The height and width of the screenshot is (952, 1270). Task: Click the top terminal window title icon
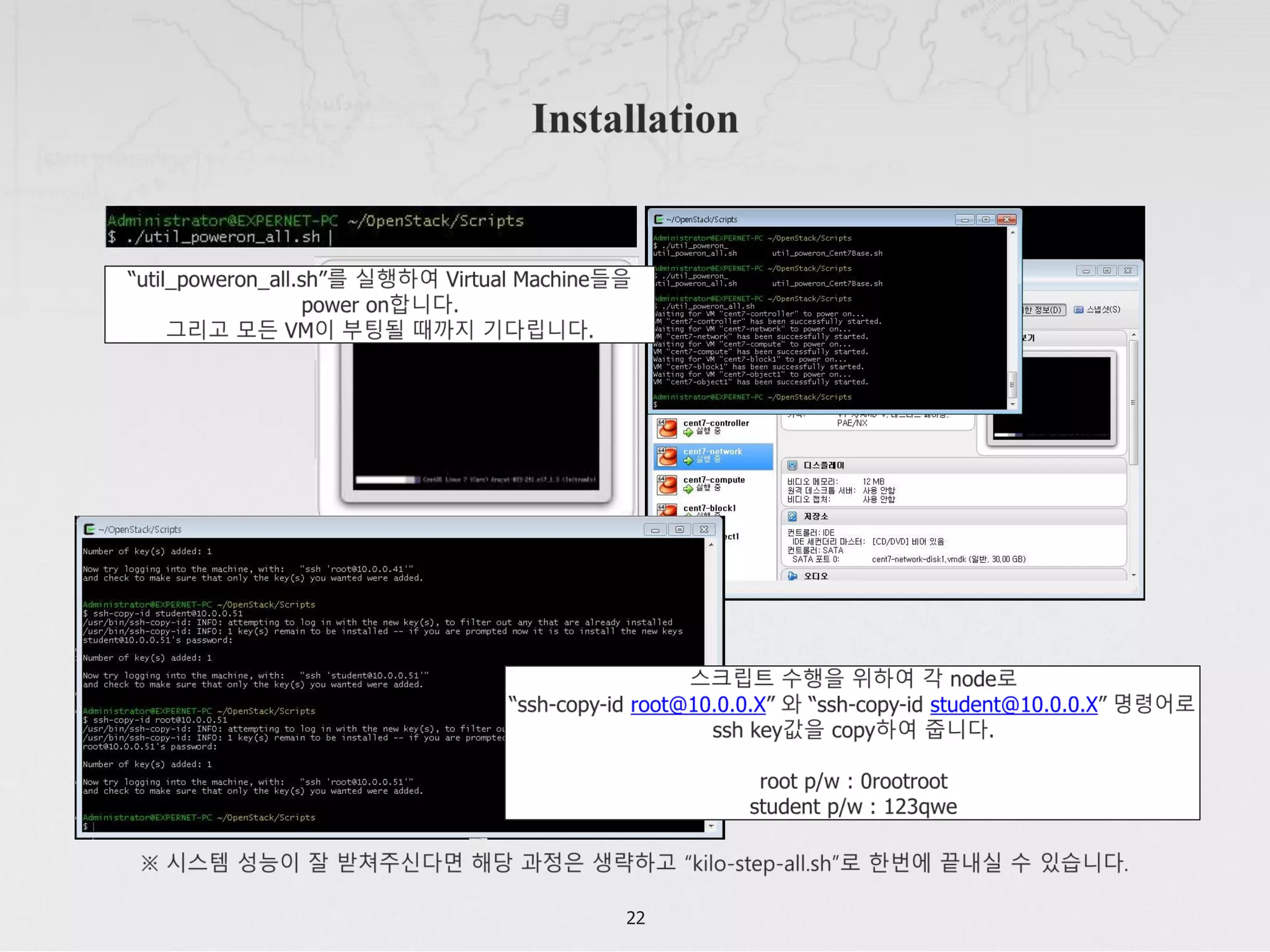point(659,219)
